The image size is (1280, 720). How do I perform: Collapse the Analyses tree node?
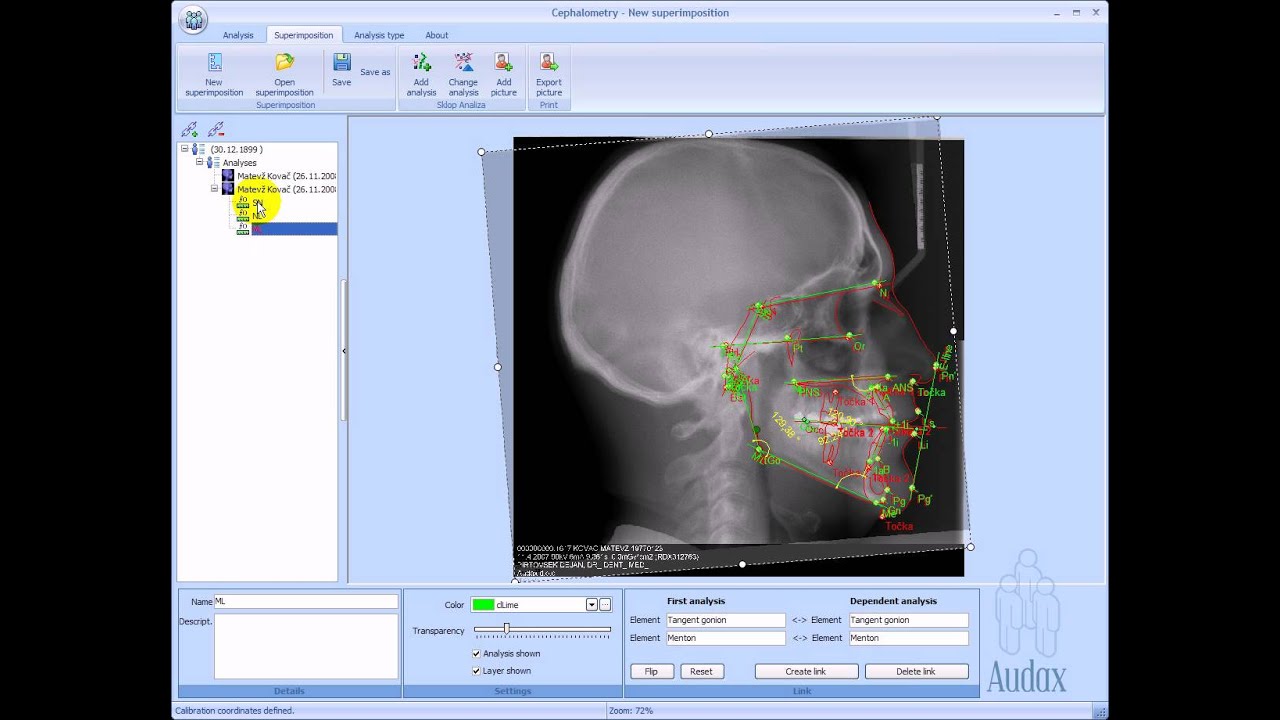[x=199, y=162]
